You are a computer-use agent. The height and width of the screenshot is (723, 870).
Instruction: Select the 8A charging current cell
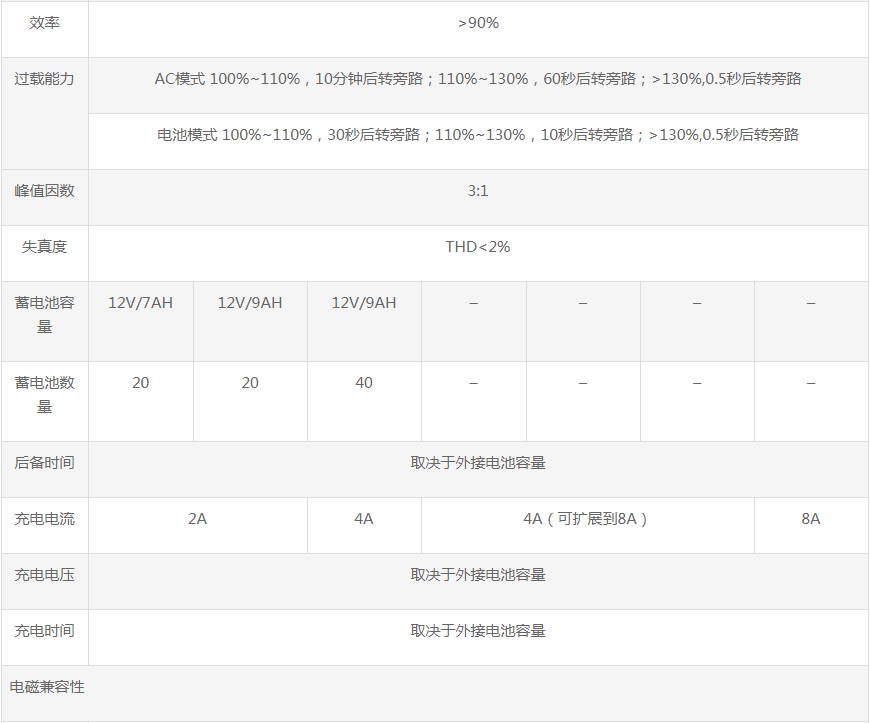tap(810, 519)
